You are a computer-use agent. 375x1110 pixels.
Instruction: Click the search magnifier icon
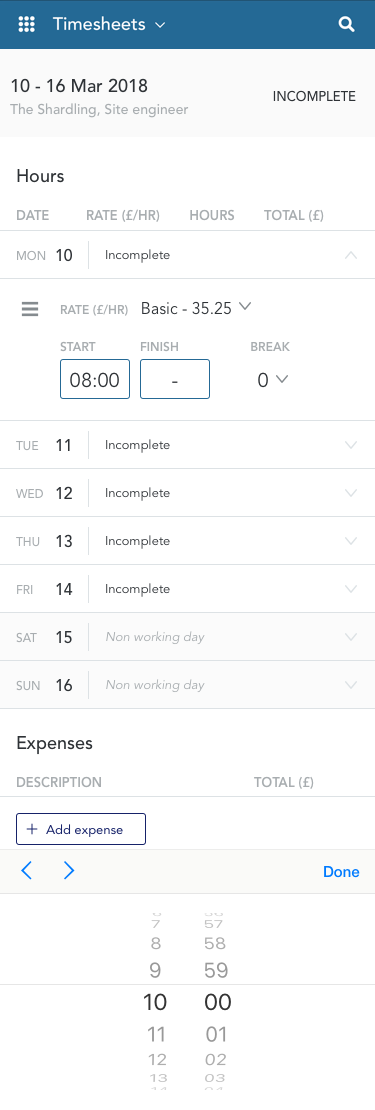(x=346, y=24)
